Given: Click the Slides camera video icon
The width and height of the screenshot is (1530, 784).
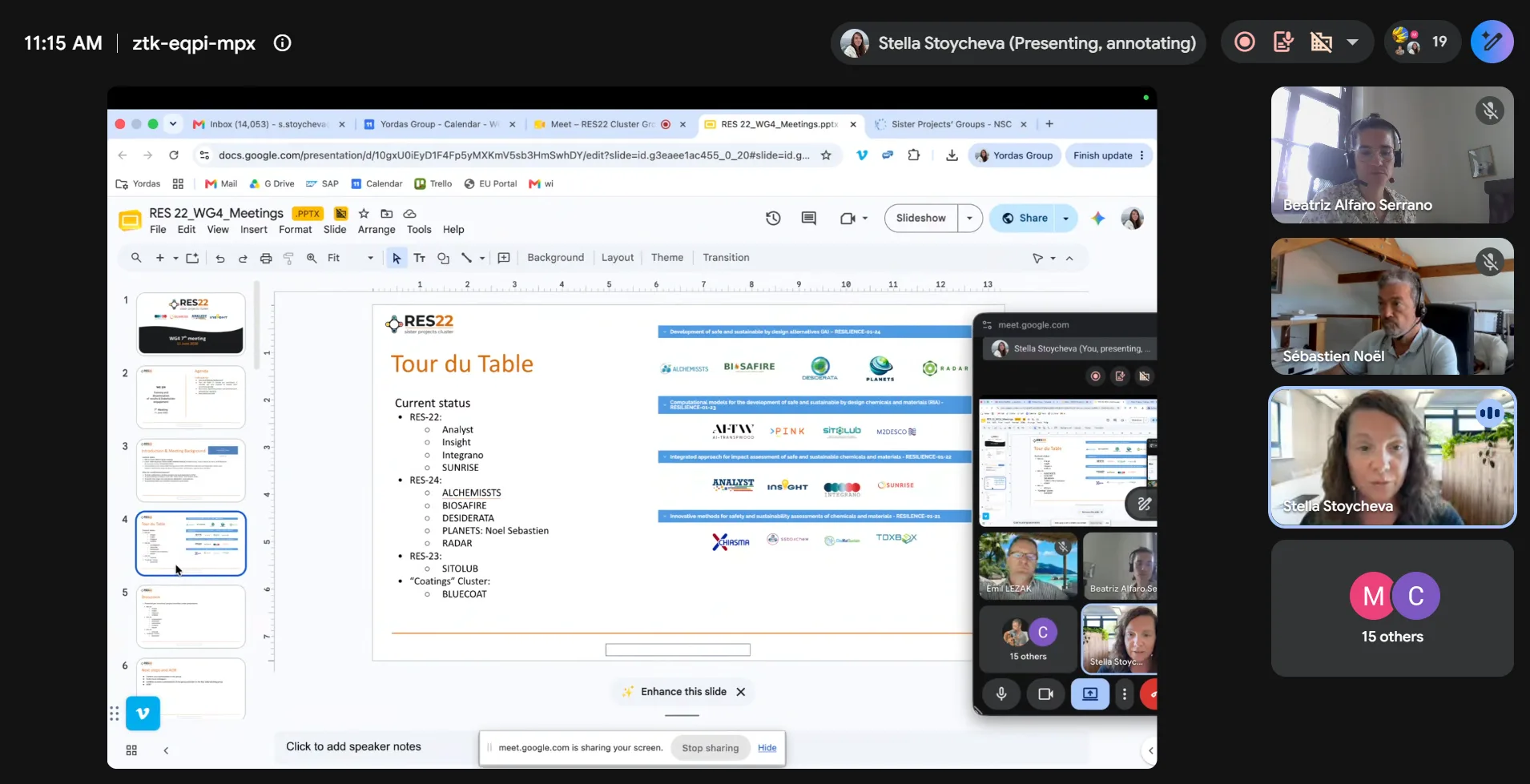Looking at the screenshot, I should pos(847,218).
